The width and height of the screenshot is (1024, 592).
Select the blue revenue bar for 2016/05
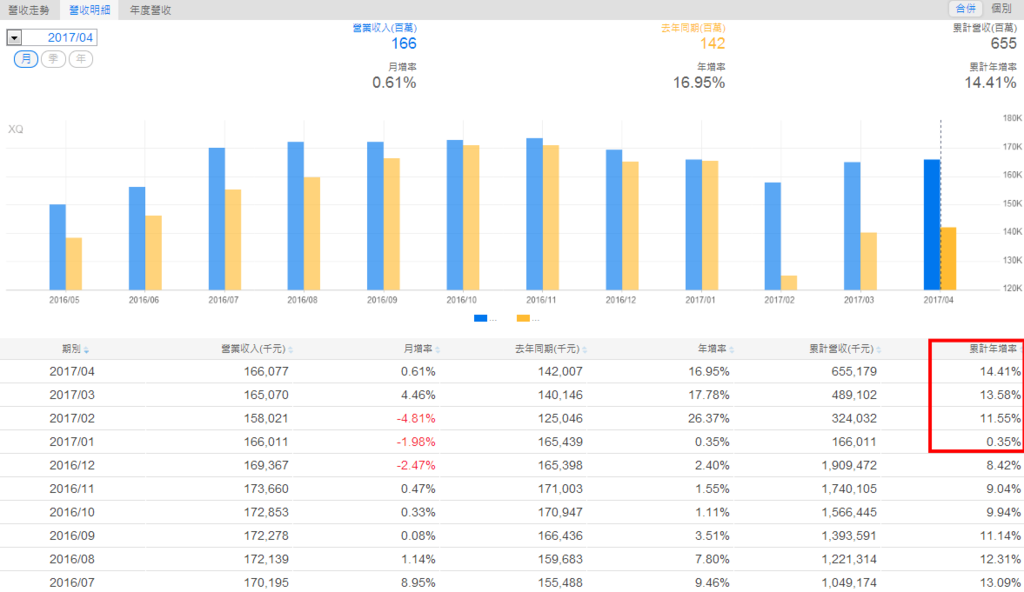tap(57, 247)
